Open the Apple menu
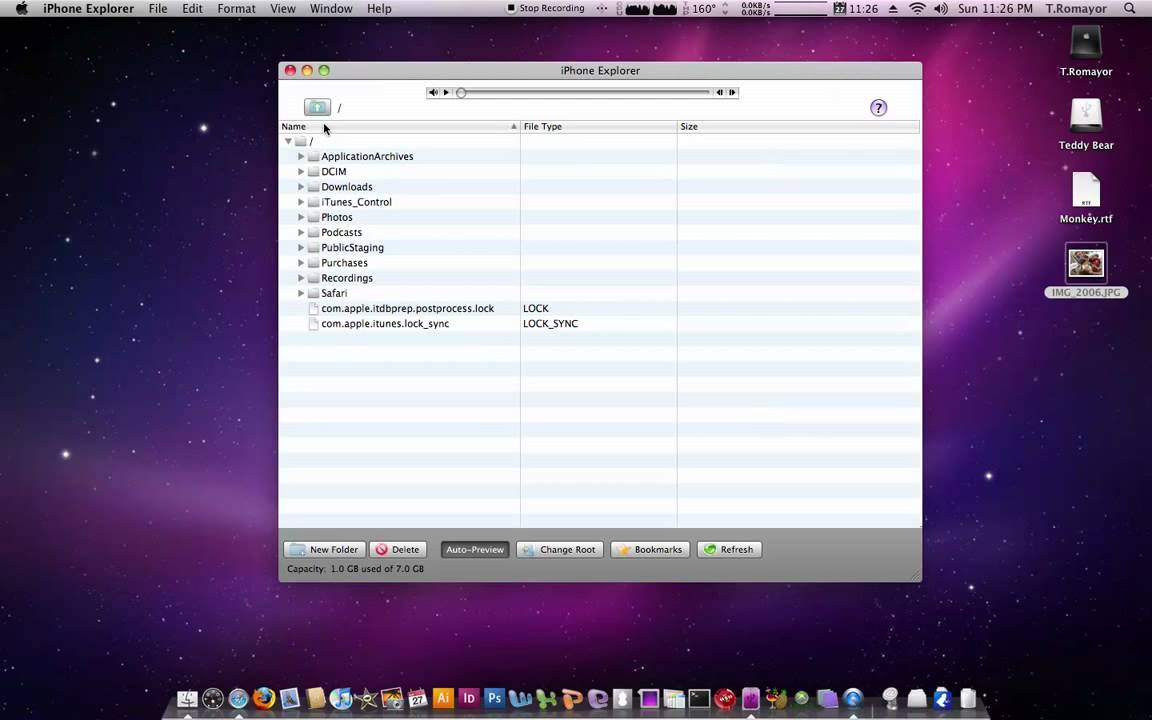This screenshot has width=1152, height=720. (x=22, y=9)
